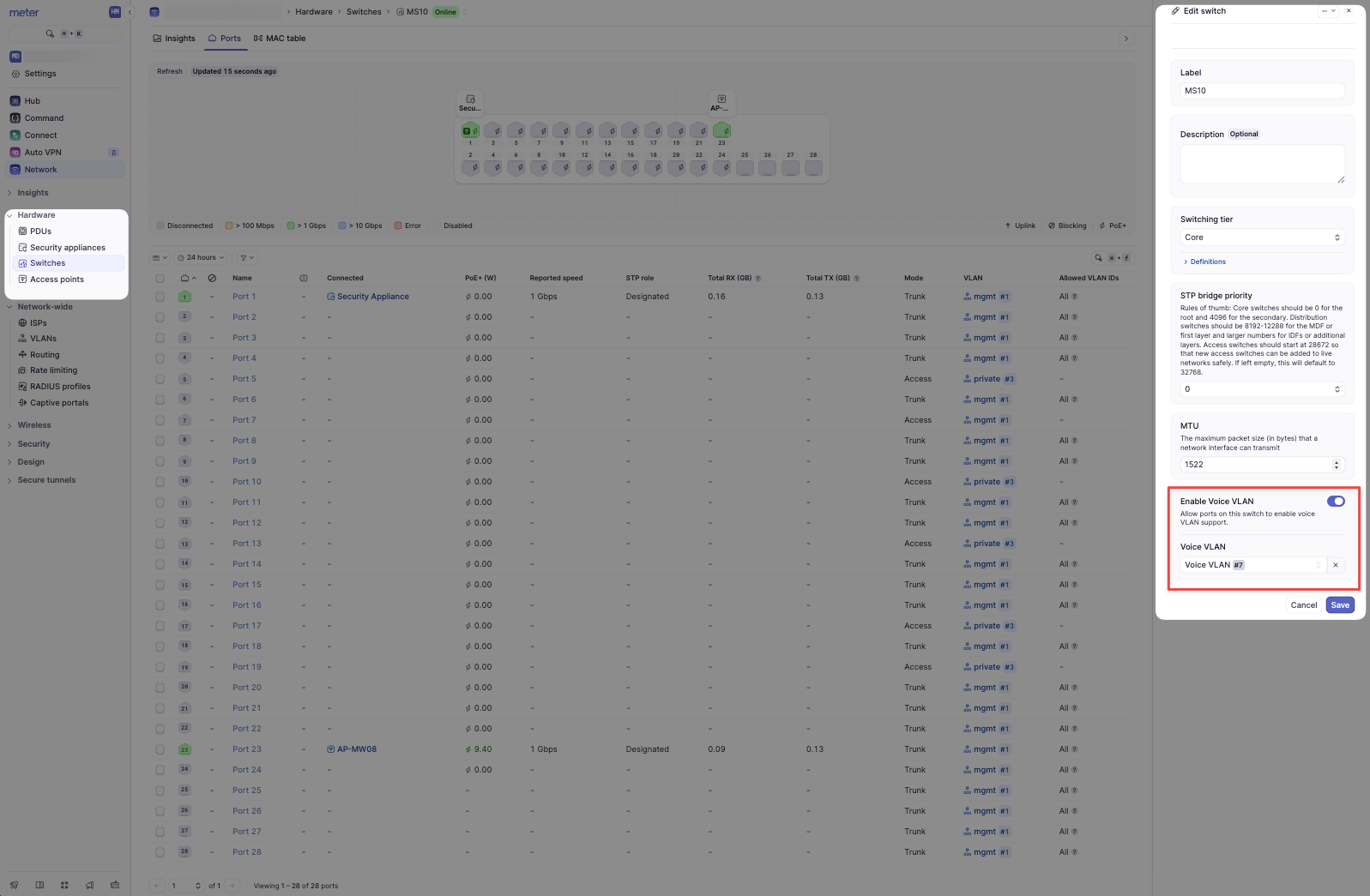Click the rocket icon in sidebar footer
Image resolution: width=1370 pixels, height=896 pixels.
click(x=15, y=885)
